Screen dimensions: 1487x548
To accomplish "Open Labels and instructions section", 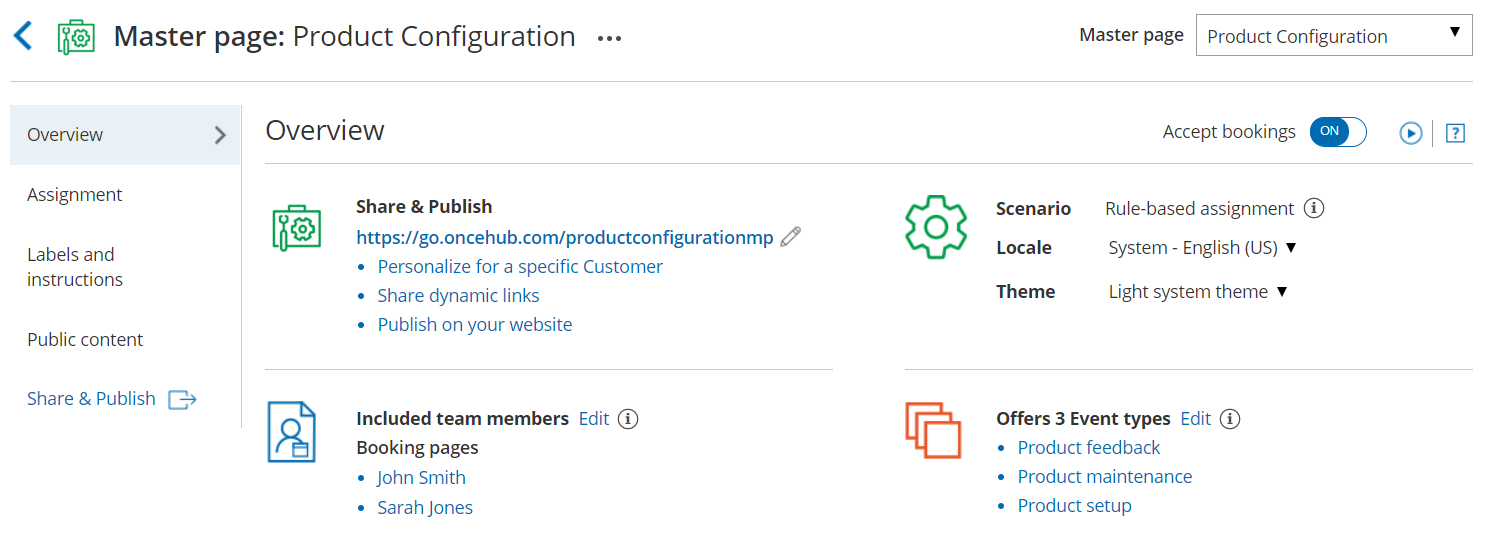I will click(75, 267).
